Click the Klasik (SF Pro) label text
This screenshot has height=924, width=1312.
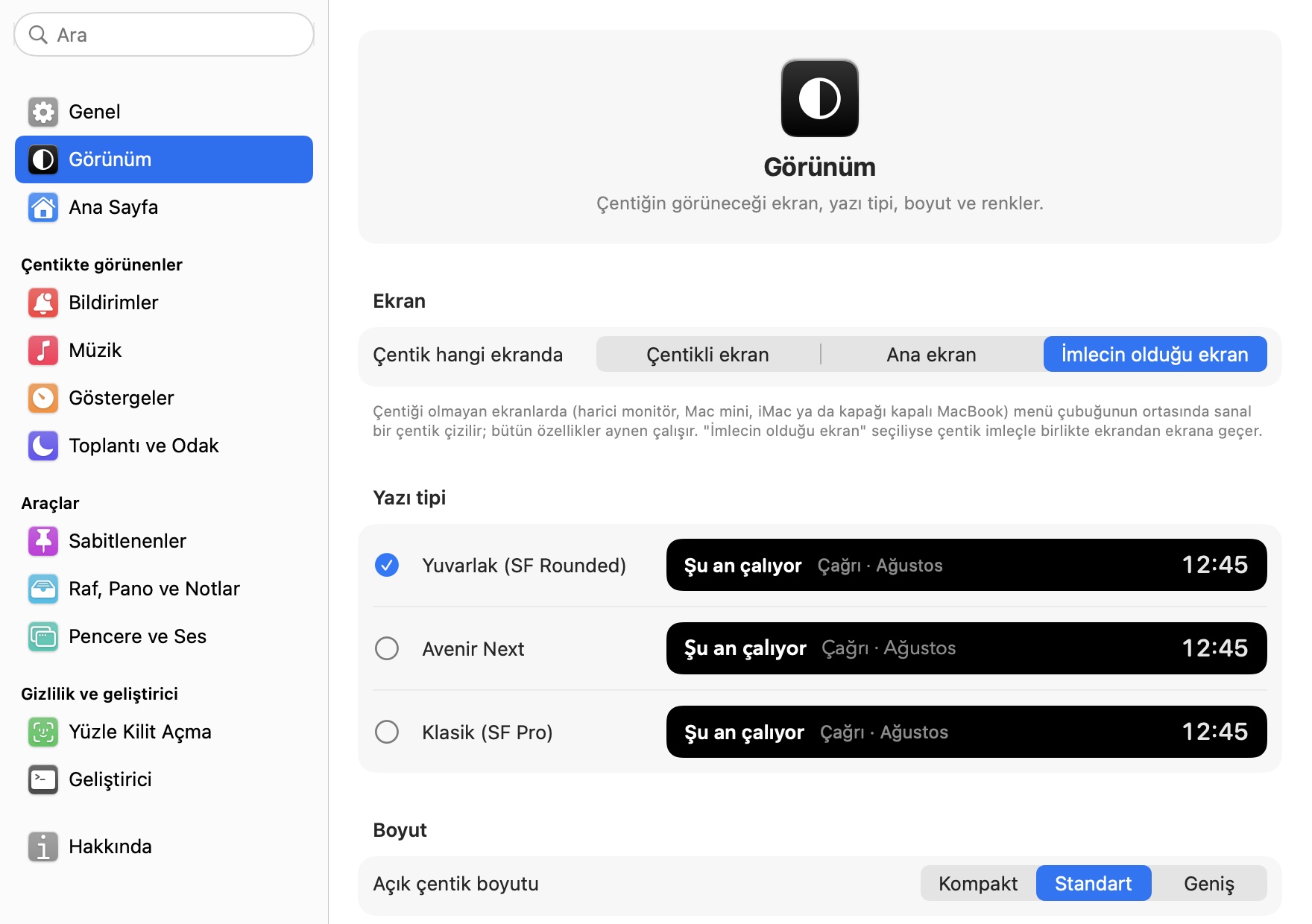(488, 732)
